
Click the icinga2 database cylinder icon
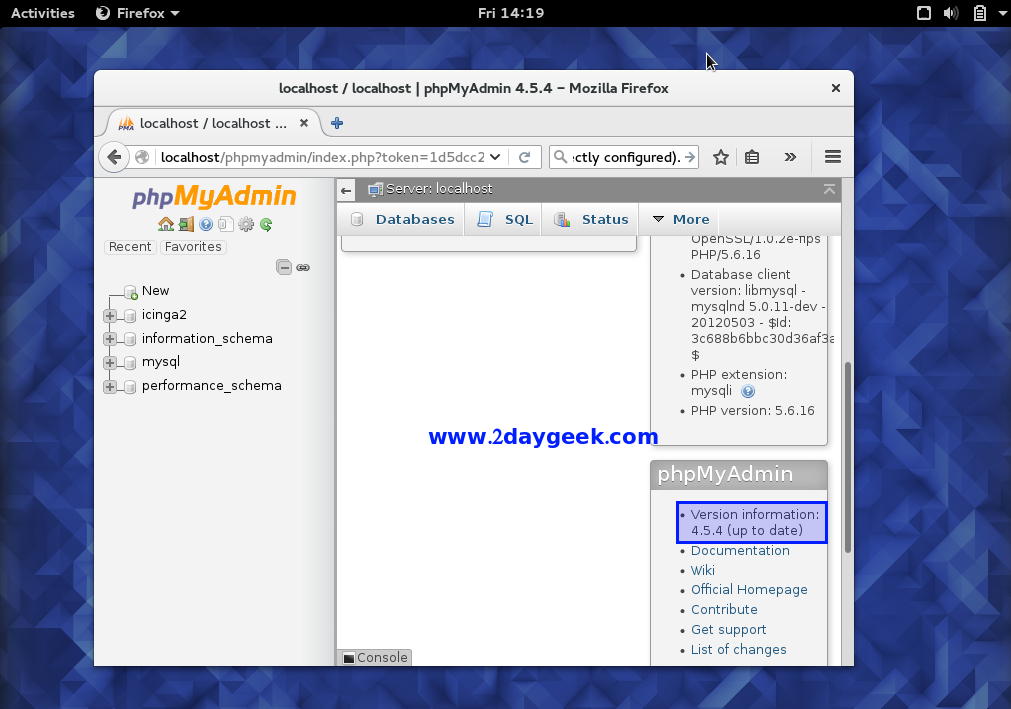point(130,315)
